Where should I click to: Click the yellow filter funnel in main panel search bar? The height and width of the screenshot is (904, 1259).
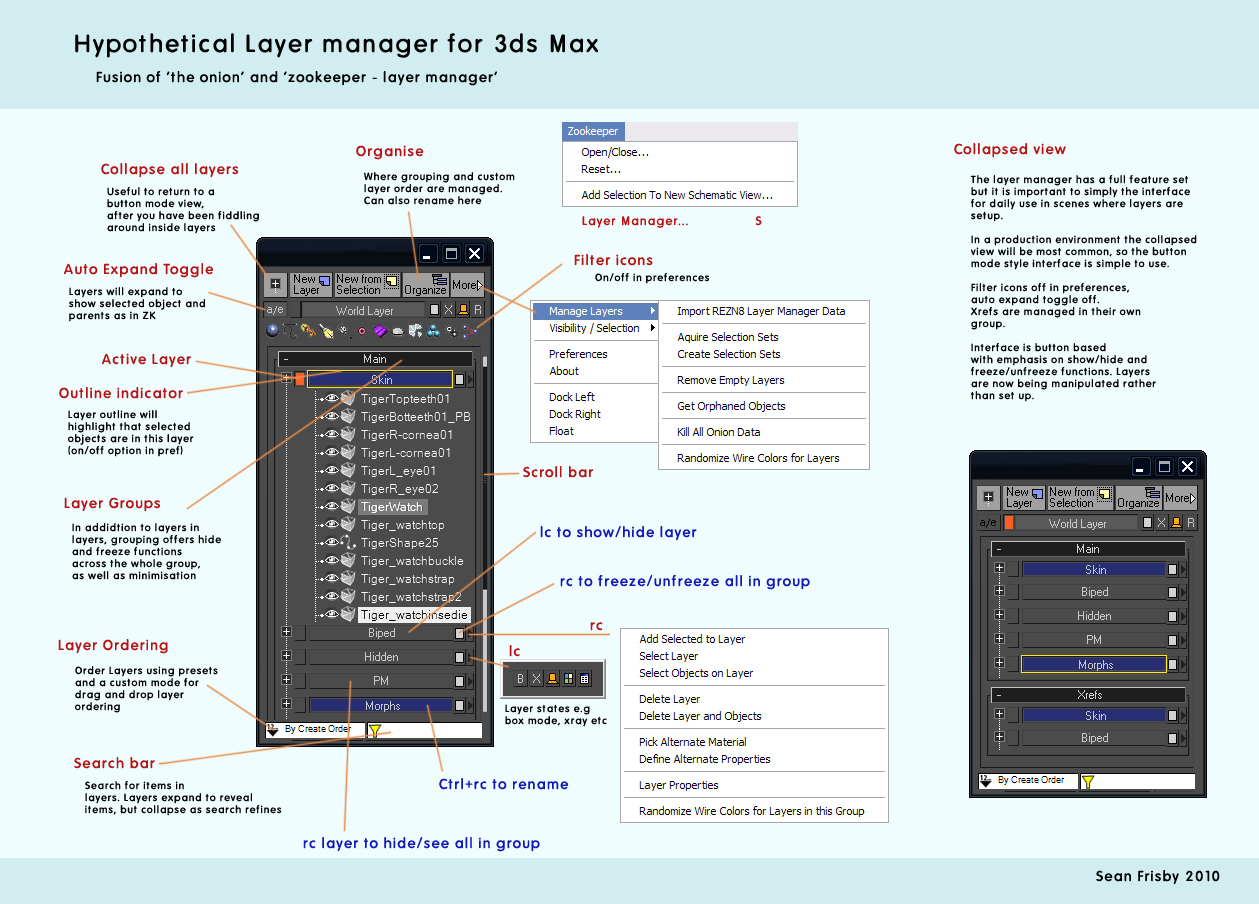[375, 731]
